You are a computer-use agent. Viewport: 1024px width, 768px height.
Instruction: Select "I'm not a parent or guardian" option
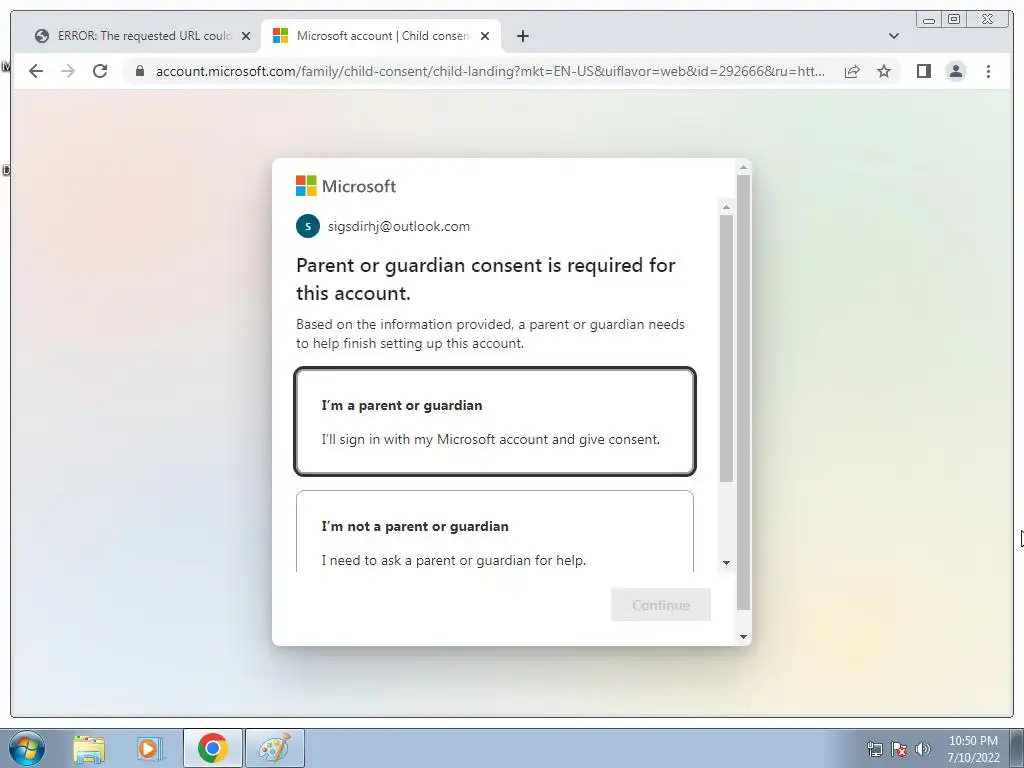[x=495, y=531]
